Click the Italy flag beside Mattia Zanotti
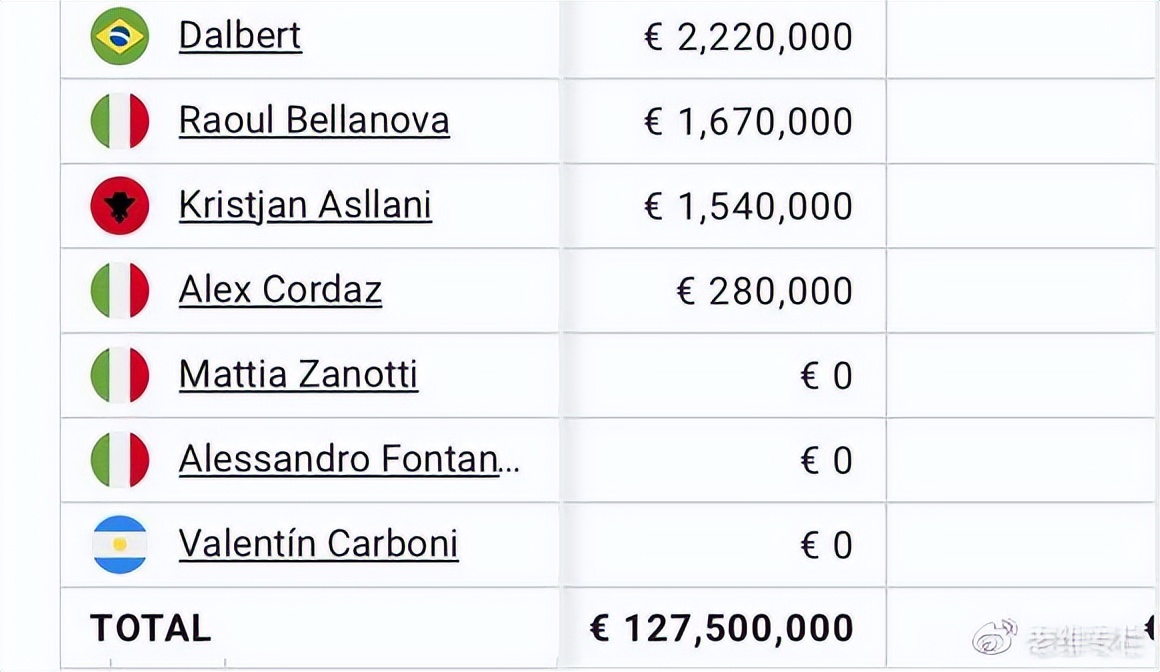The height and width of the screenshot is (672, 1160). (120, 376)
